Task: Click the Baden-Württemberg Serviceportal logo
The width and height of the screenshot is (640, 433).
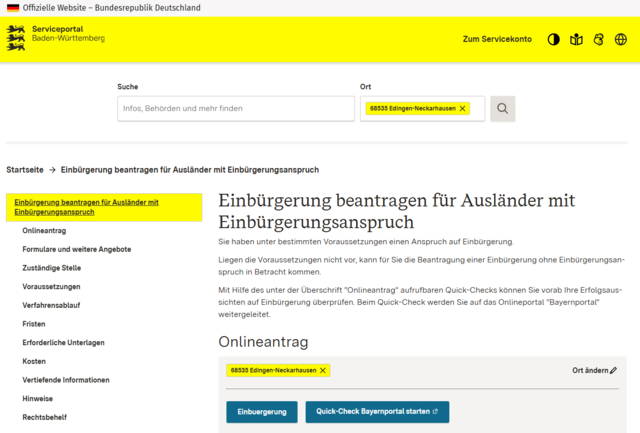Action: point(56,38)
